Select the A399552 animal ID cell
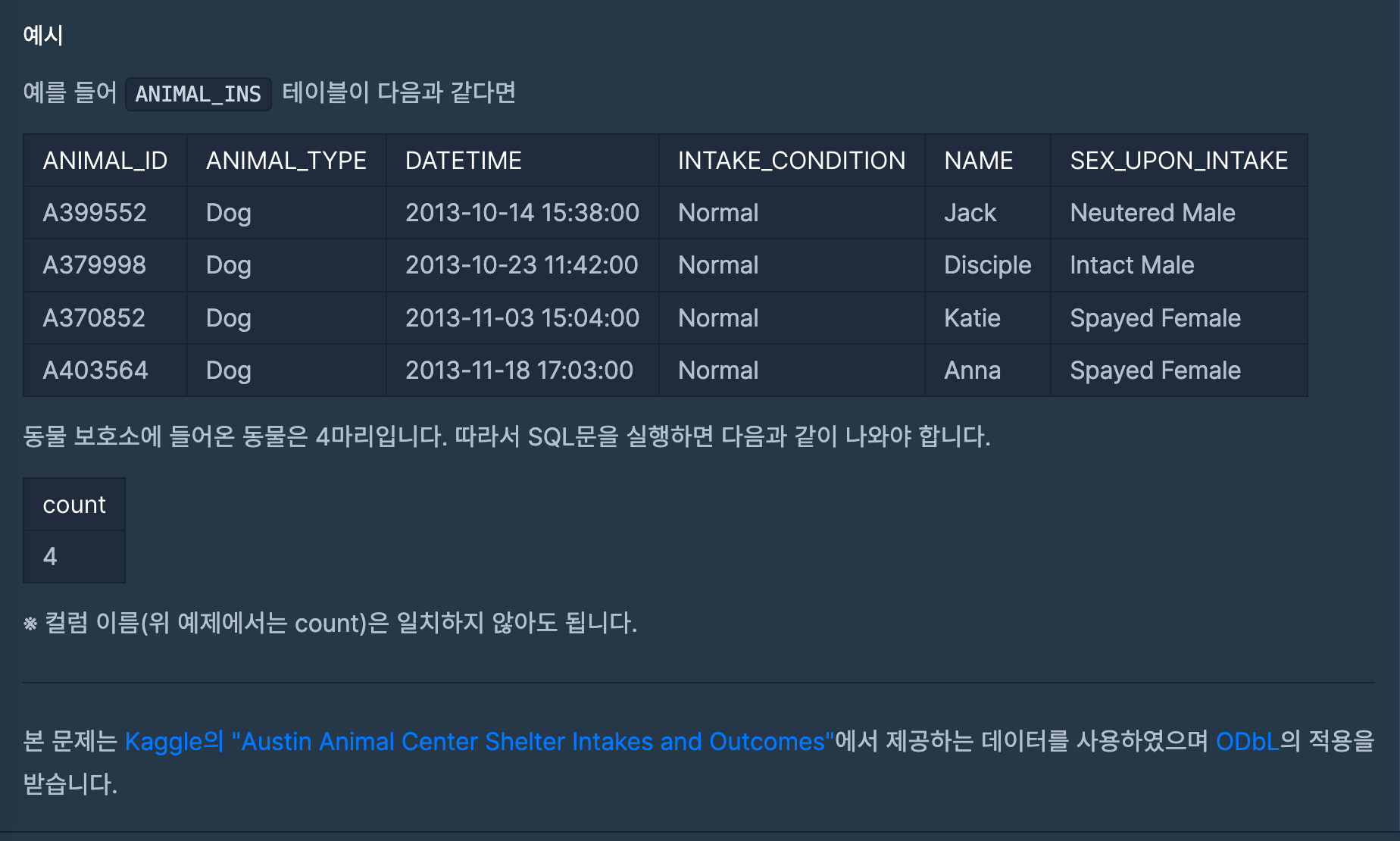Viewport: 1400px width, 841px height. pos(95,213)
